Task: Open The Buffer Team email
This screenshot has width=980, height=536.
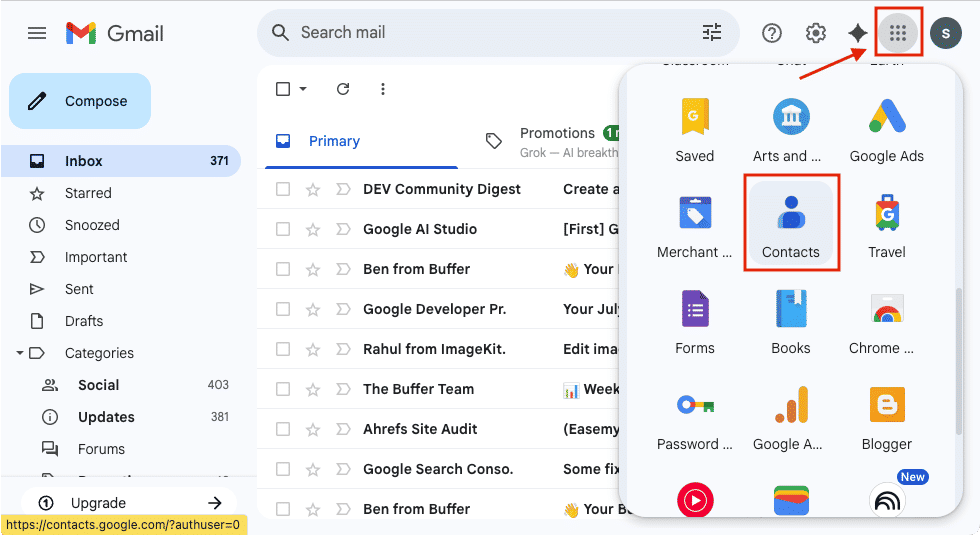Action: (x=438, y=389)
